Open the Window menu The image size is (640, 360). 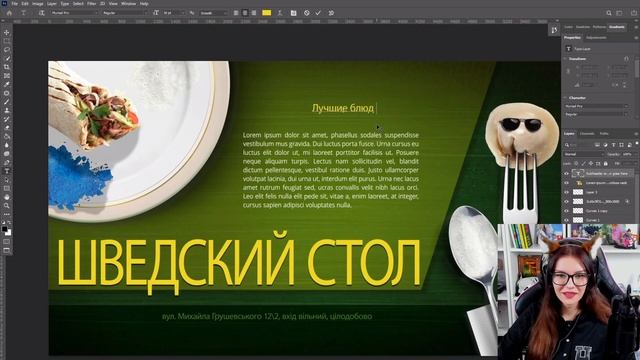pos(129,4)
